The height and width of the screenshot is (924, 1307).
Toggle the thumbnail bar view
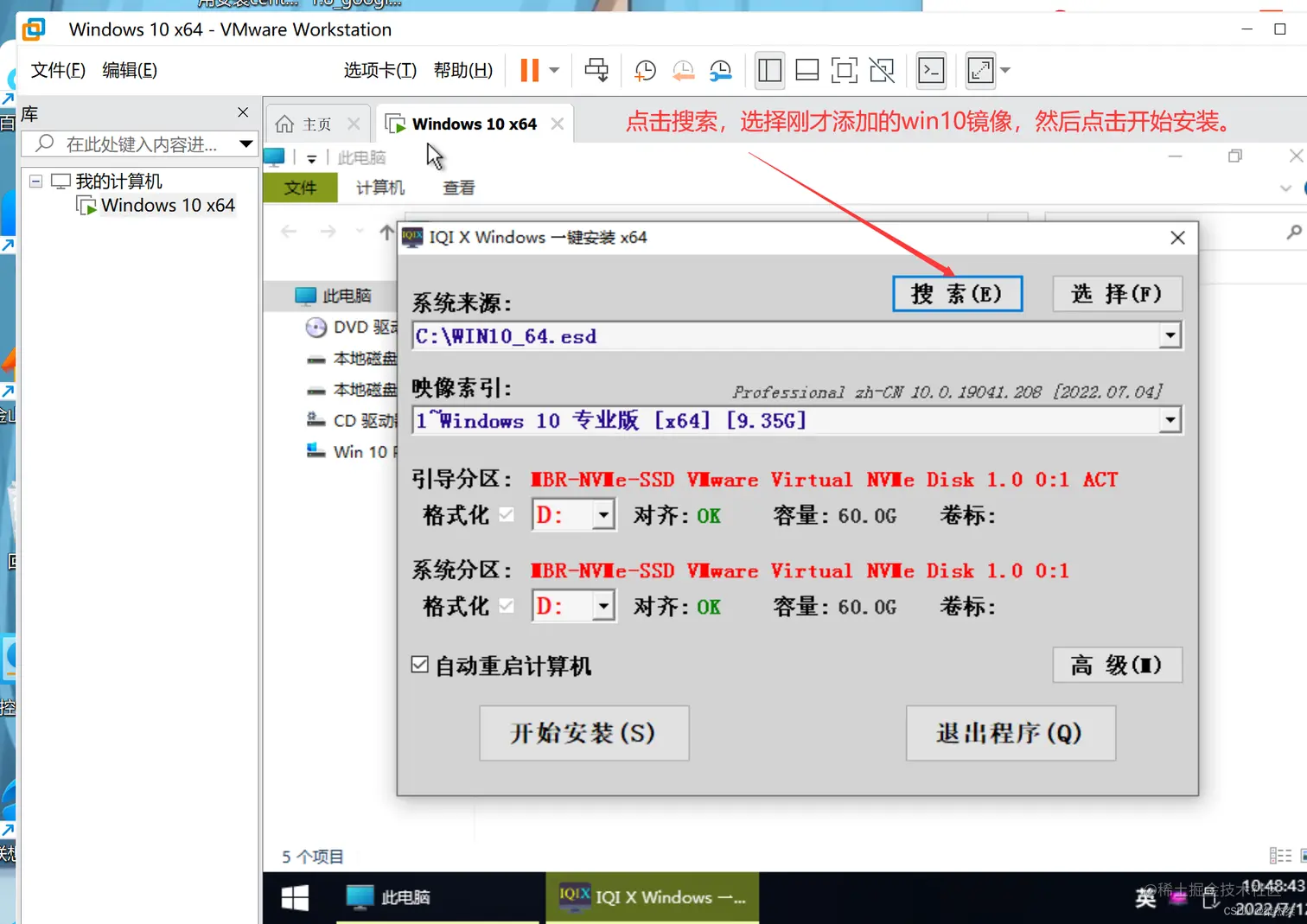pyautogui.click(x=807, y=70)
